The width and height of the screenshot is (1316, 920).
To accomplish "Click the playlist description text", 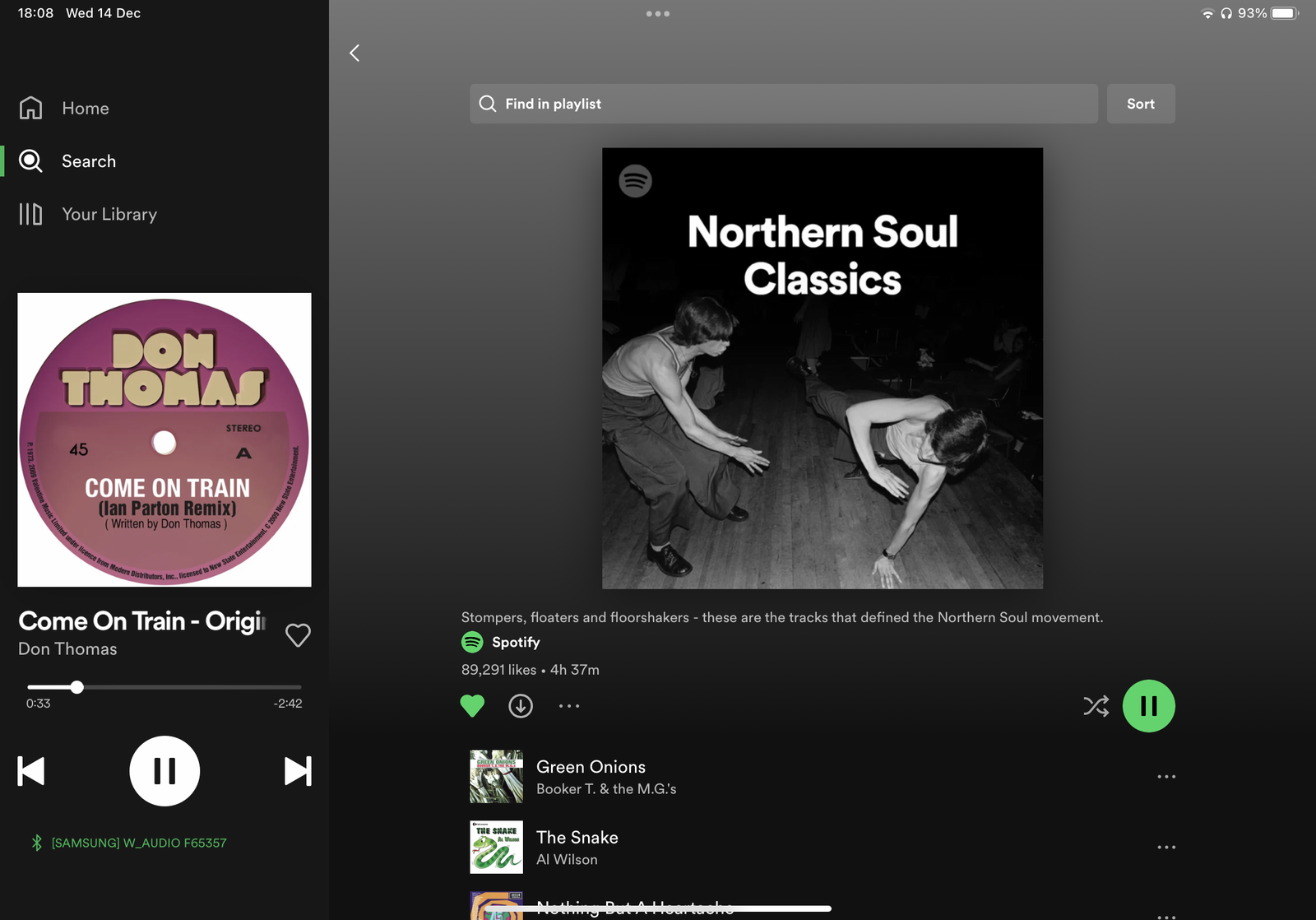I will (x=782, y=617).
